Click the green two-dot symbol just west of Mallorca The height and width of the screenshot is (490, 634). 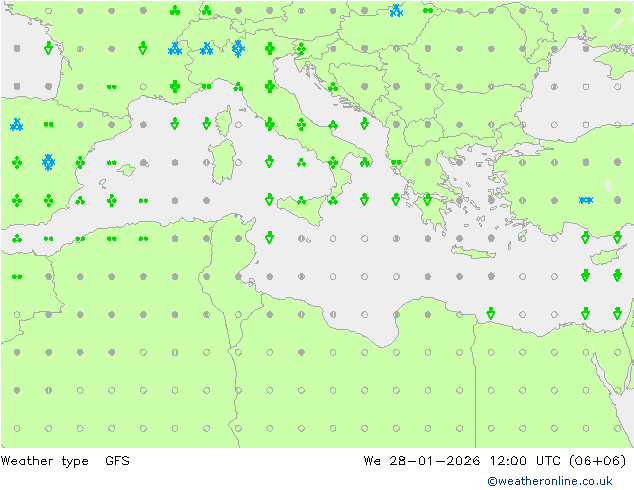tap(112, 163)
